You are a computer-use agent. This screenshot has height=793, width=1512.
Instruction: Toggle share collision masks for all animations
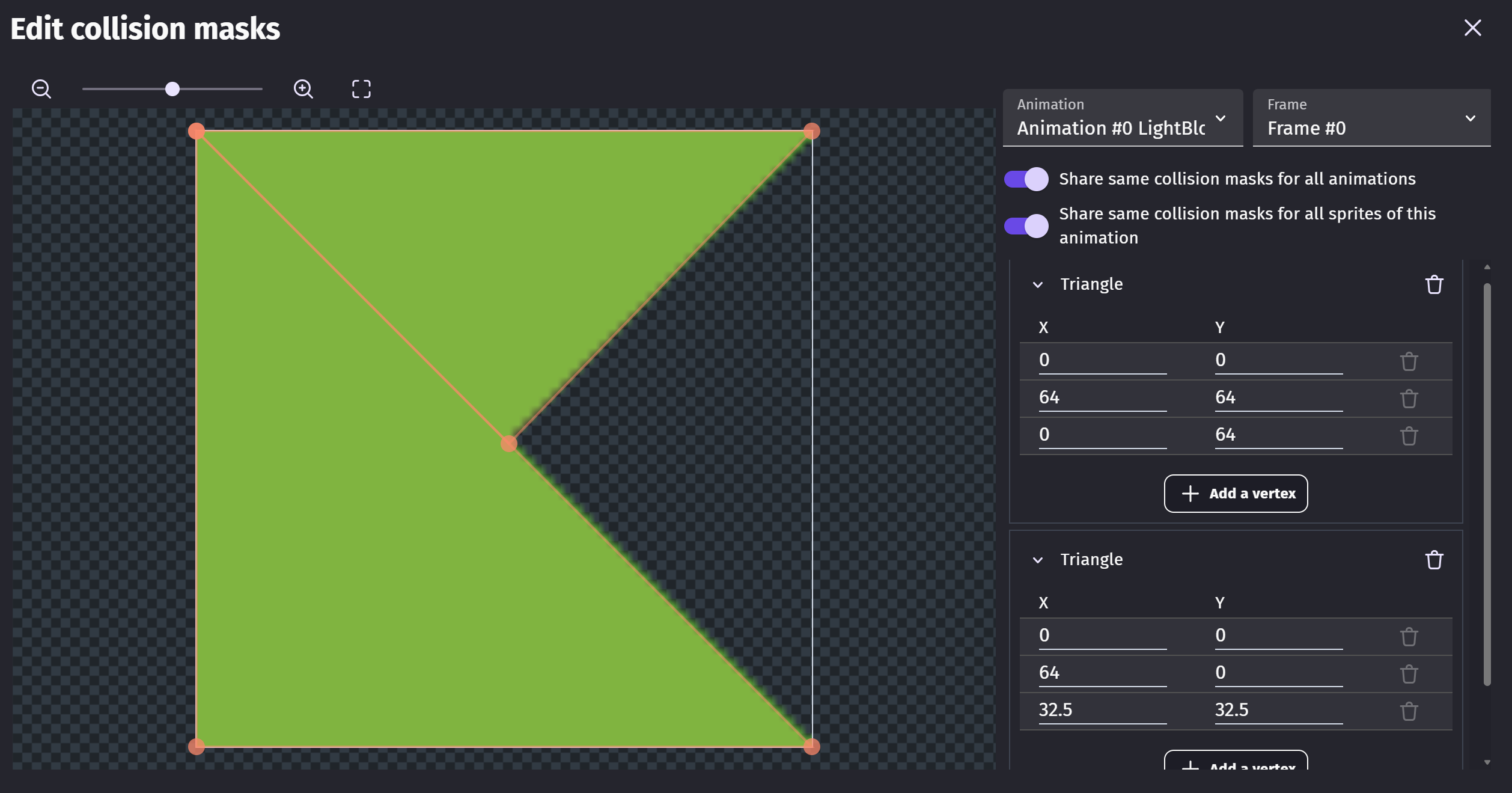[1026, 179]
